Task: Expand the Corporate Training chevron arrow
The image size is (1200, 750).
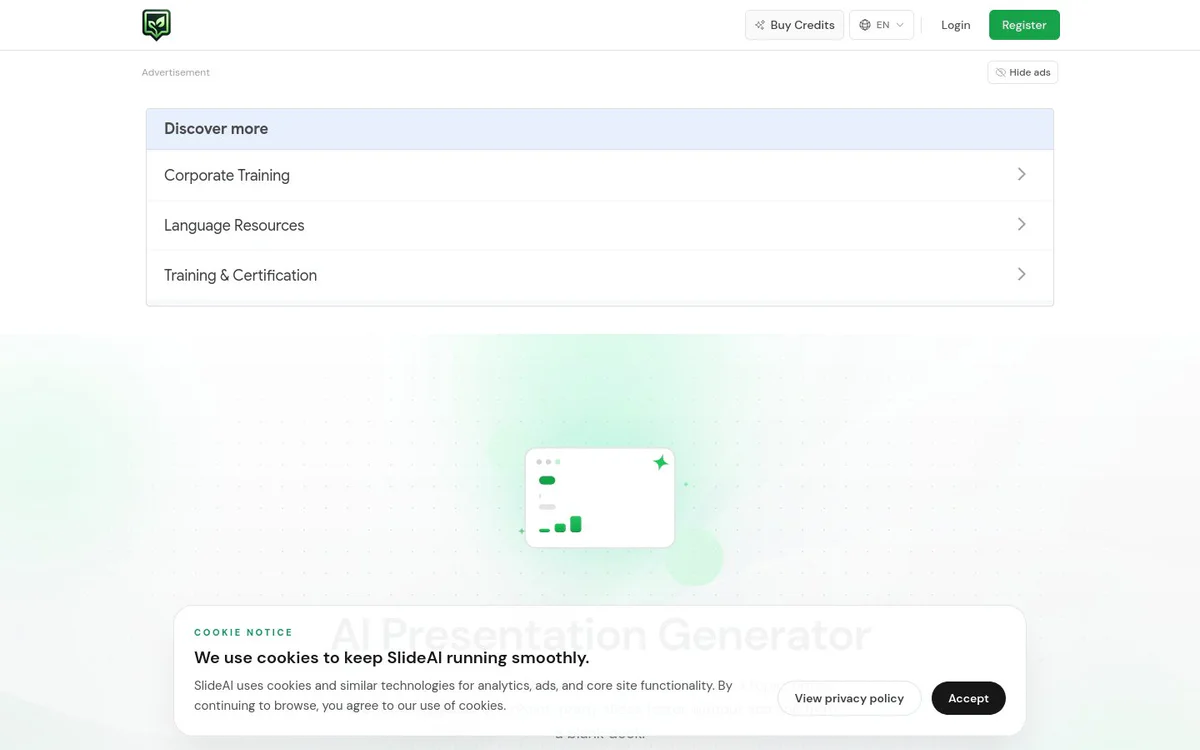Action: pos(1021,174)
